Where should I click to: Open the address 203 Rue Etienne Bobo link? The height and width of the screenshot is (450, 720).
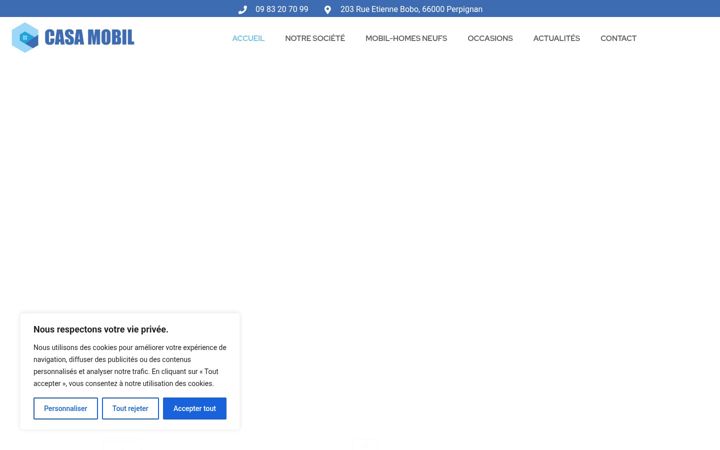411,9
